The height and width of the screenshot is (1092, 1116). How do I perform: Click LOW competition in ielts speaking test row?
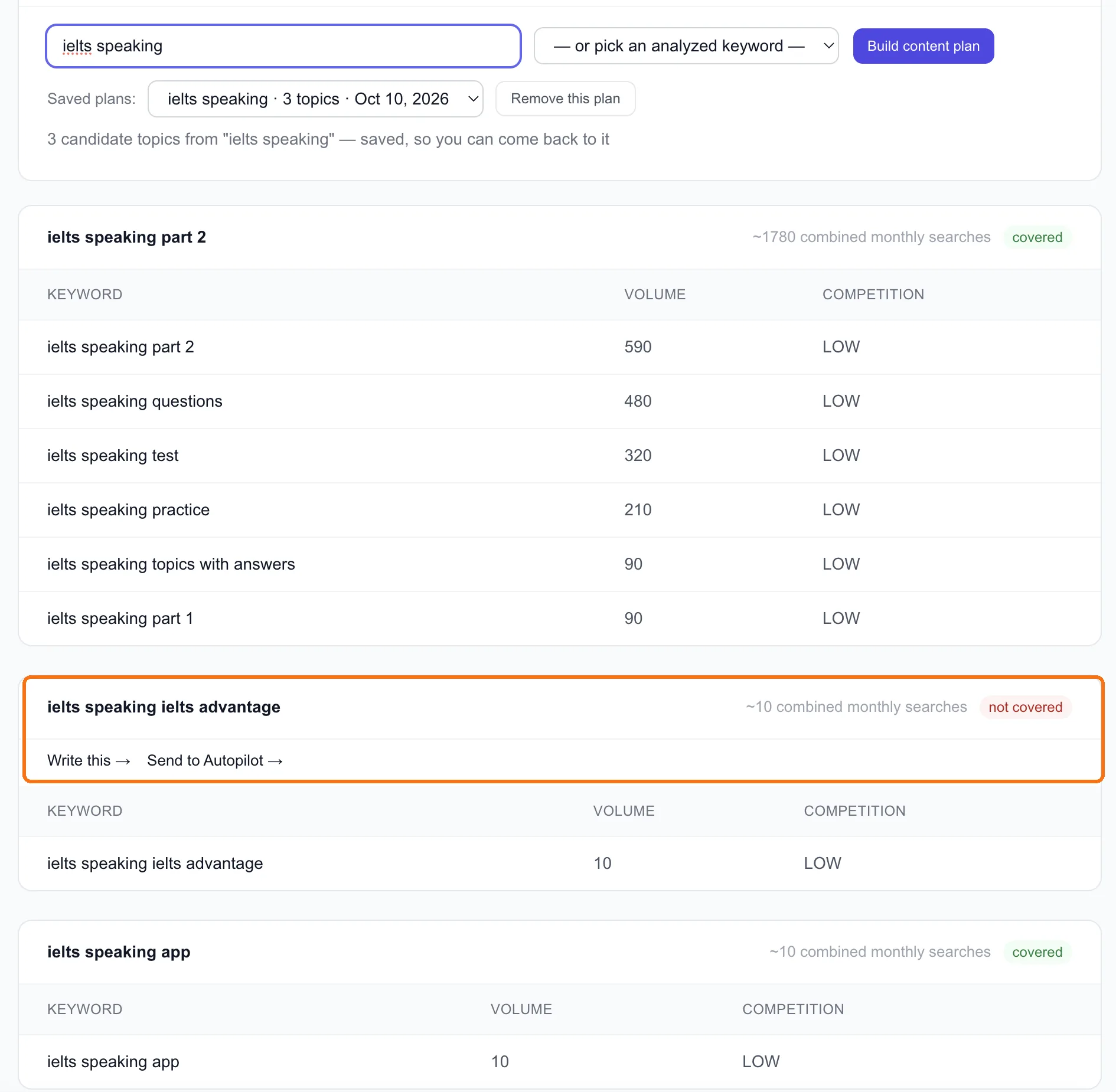pos(841,456)
